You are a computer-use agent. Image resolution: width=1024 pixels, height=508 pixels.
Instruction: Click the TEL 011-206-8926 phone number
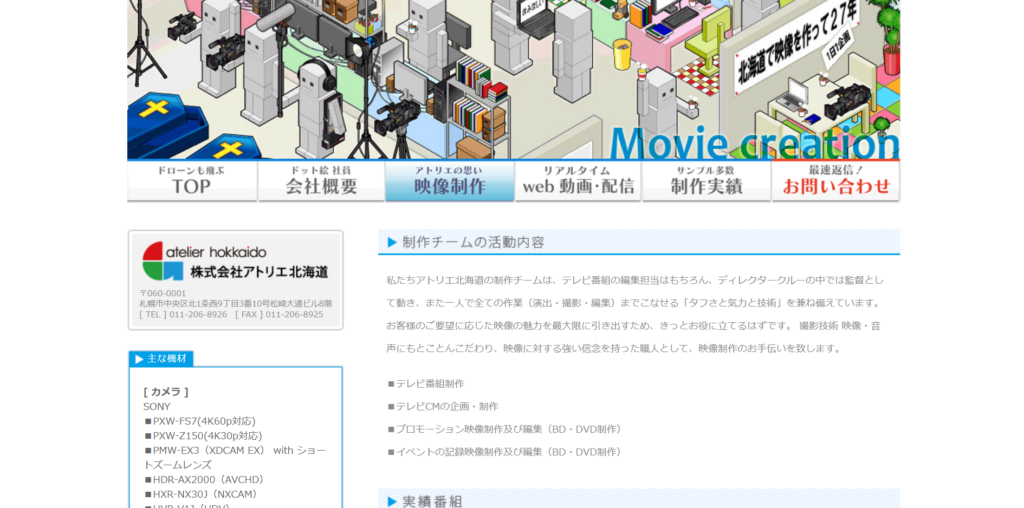coord(184,314)
